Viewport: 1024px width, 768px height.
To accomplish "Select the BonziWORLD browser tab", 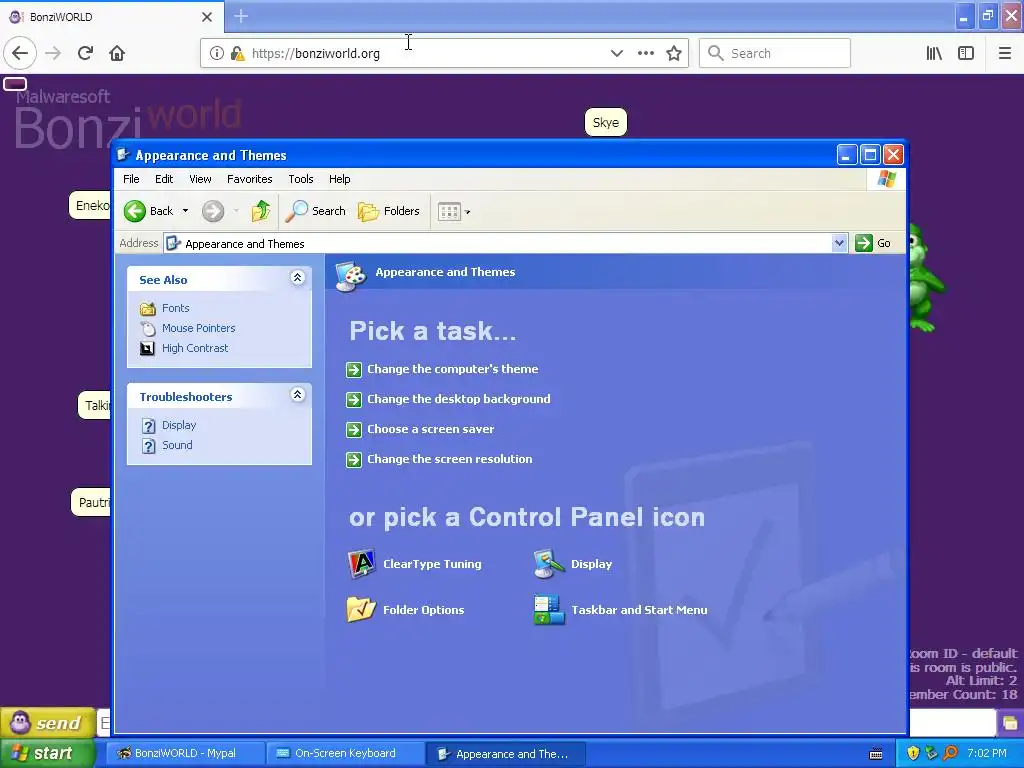I will point(112,17).
